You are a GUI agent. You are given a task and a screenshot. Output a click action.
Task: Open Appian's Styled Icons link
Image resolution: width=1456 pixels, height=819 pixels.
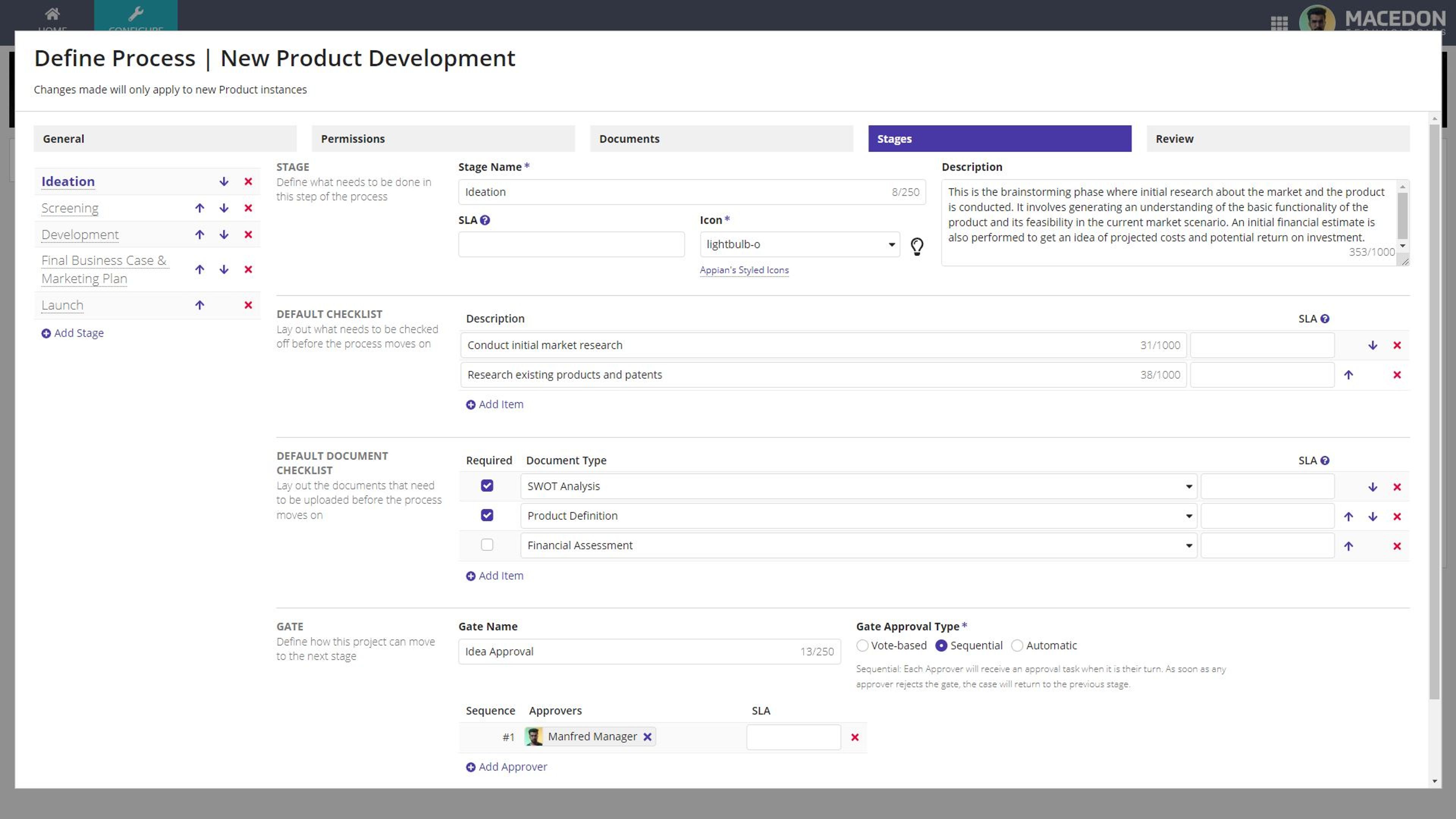pos(744,270)
